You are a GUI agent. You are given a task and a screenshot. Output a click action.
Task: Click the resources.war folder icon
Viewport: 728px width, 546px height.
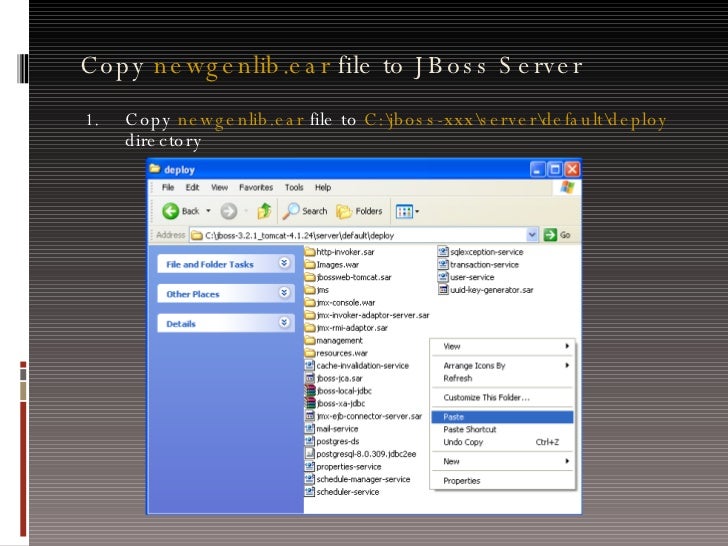click(x=310, y=353)
